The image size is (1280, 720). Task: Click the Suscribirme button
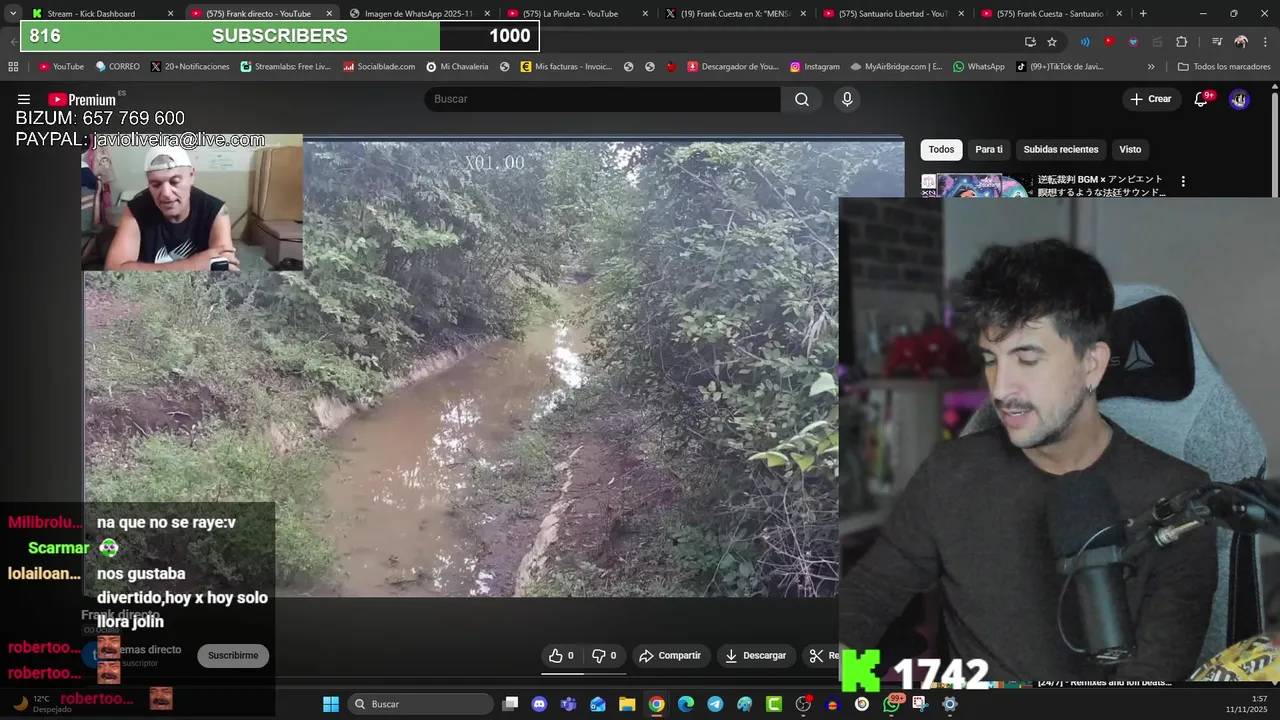[233, 656]
